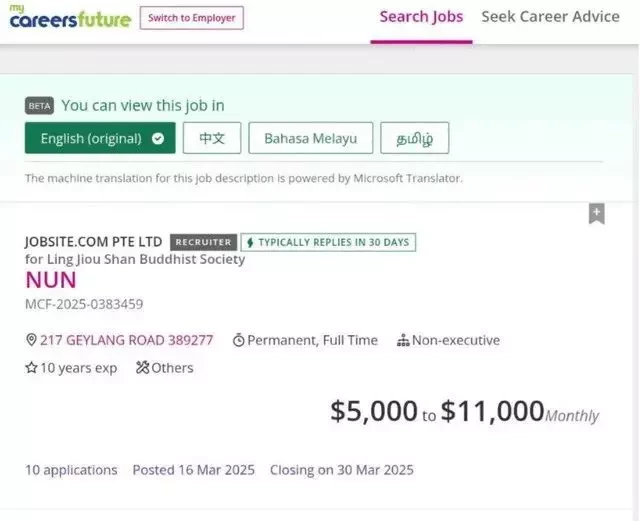Click the NUN job title
This screenshot has width=640, height=521.
tap(51, 280)
